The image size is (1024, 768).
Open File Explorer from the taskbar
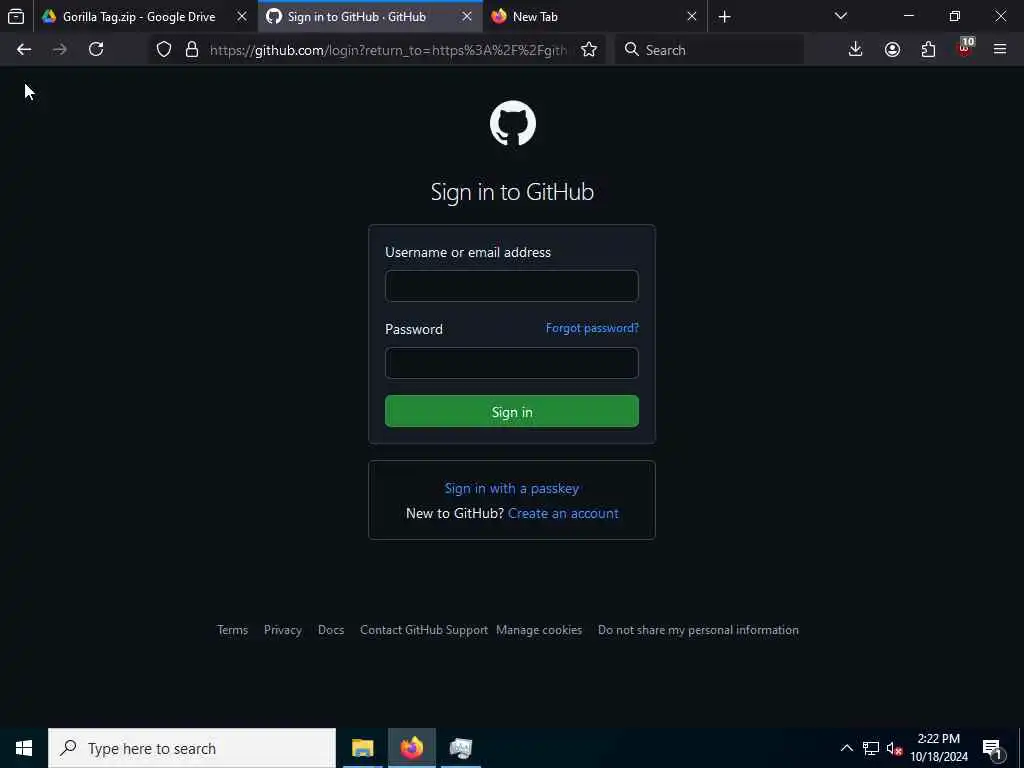pyautogui.click(x=362, y=748)
